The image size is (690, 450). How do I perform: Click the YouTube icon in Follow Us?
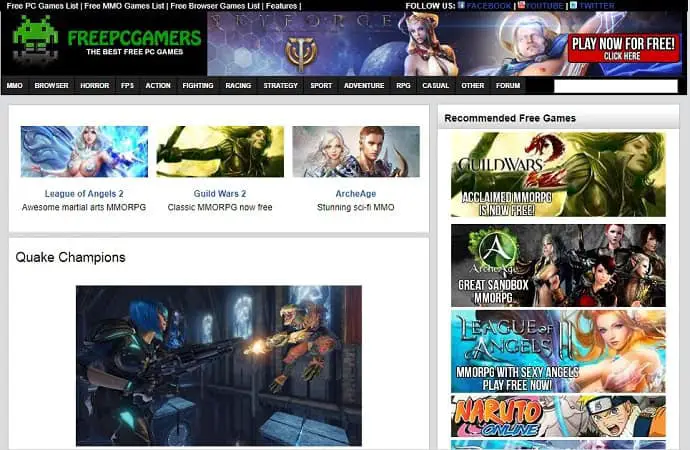click(x=521, y=5)
